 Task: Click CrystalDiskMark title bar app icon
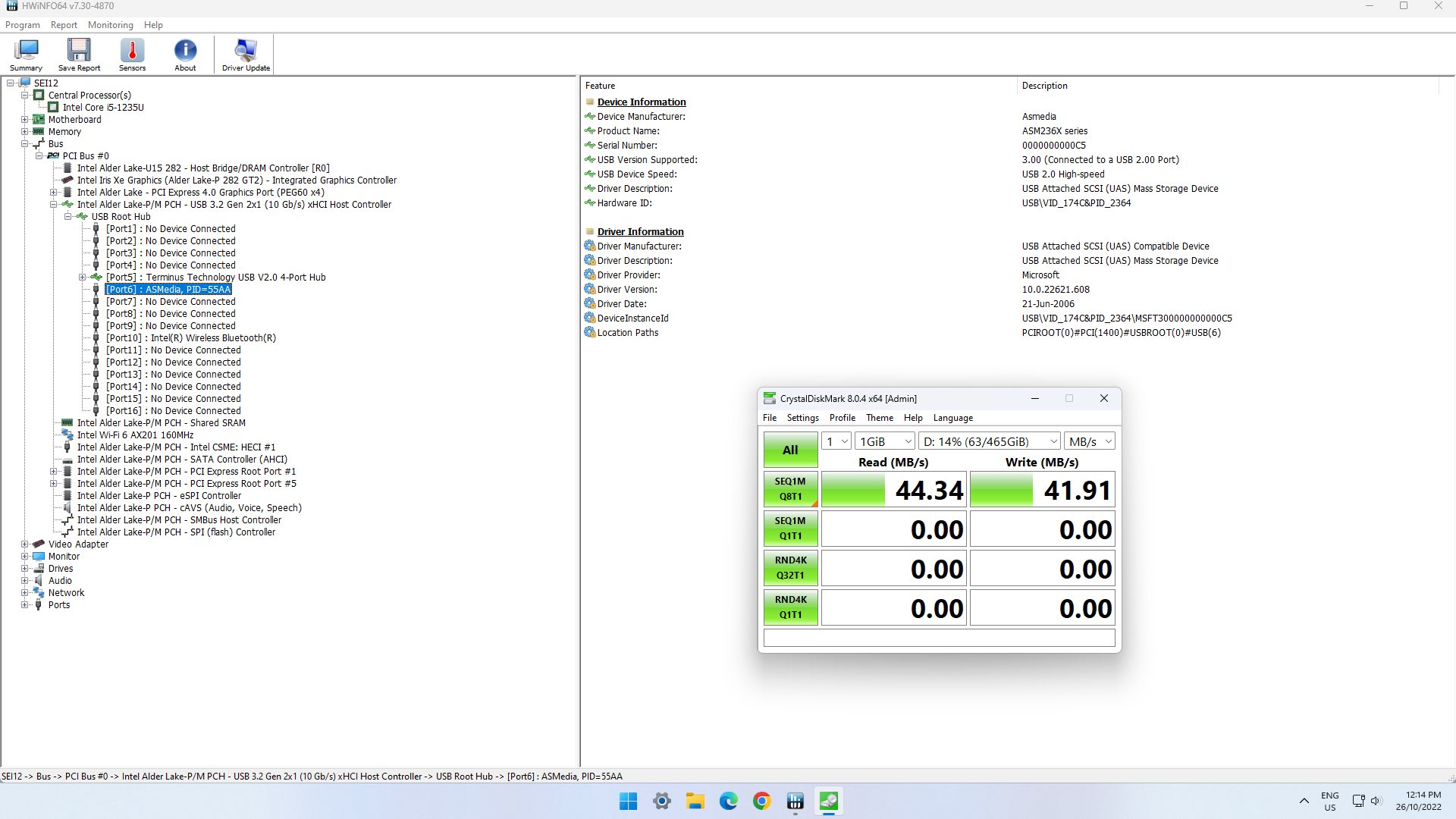[x=770, y=399]
